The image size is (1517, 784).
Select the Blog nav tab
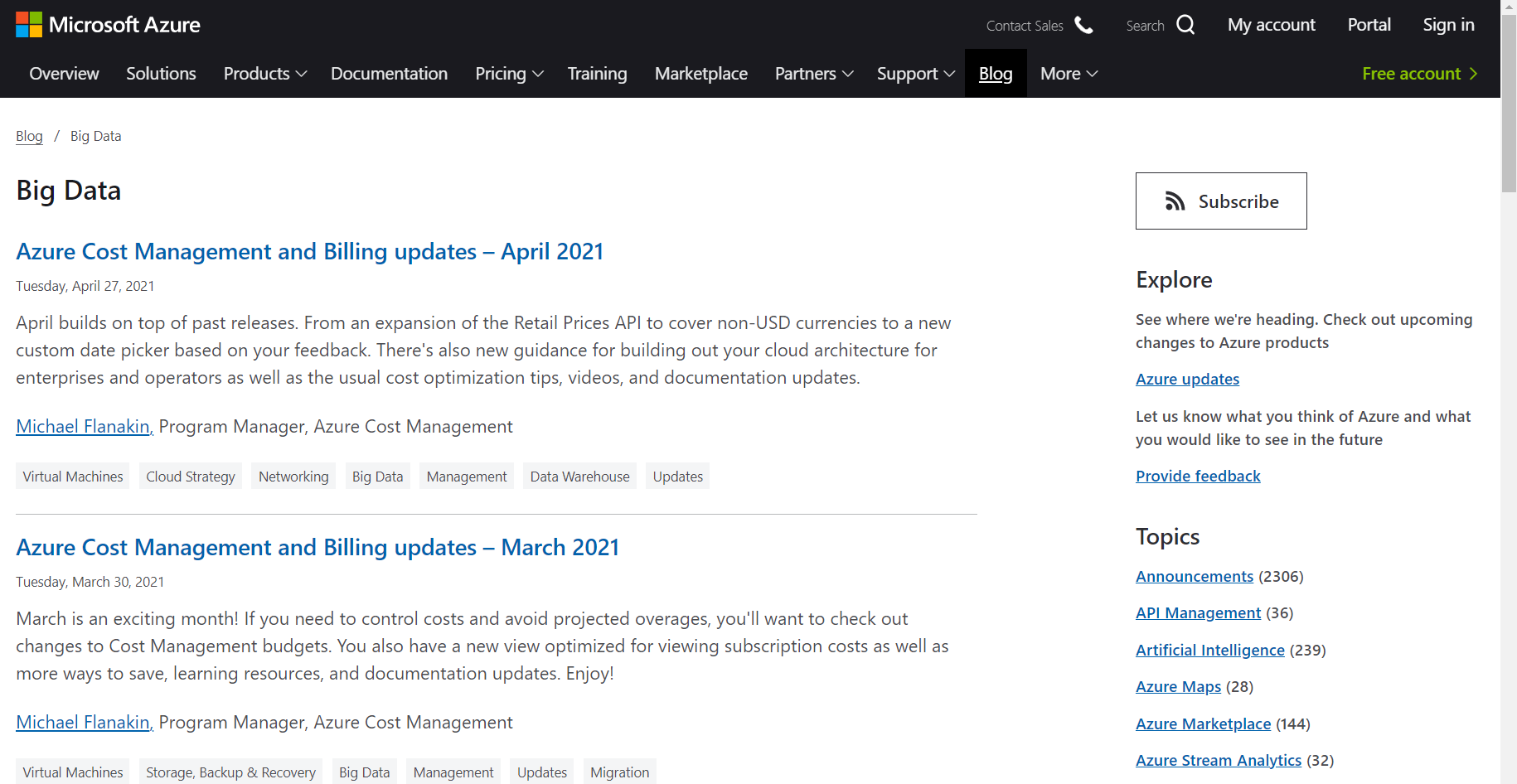(x=996, y=74)
